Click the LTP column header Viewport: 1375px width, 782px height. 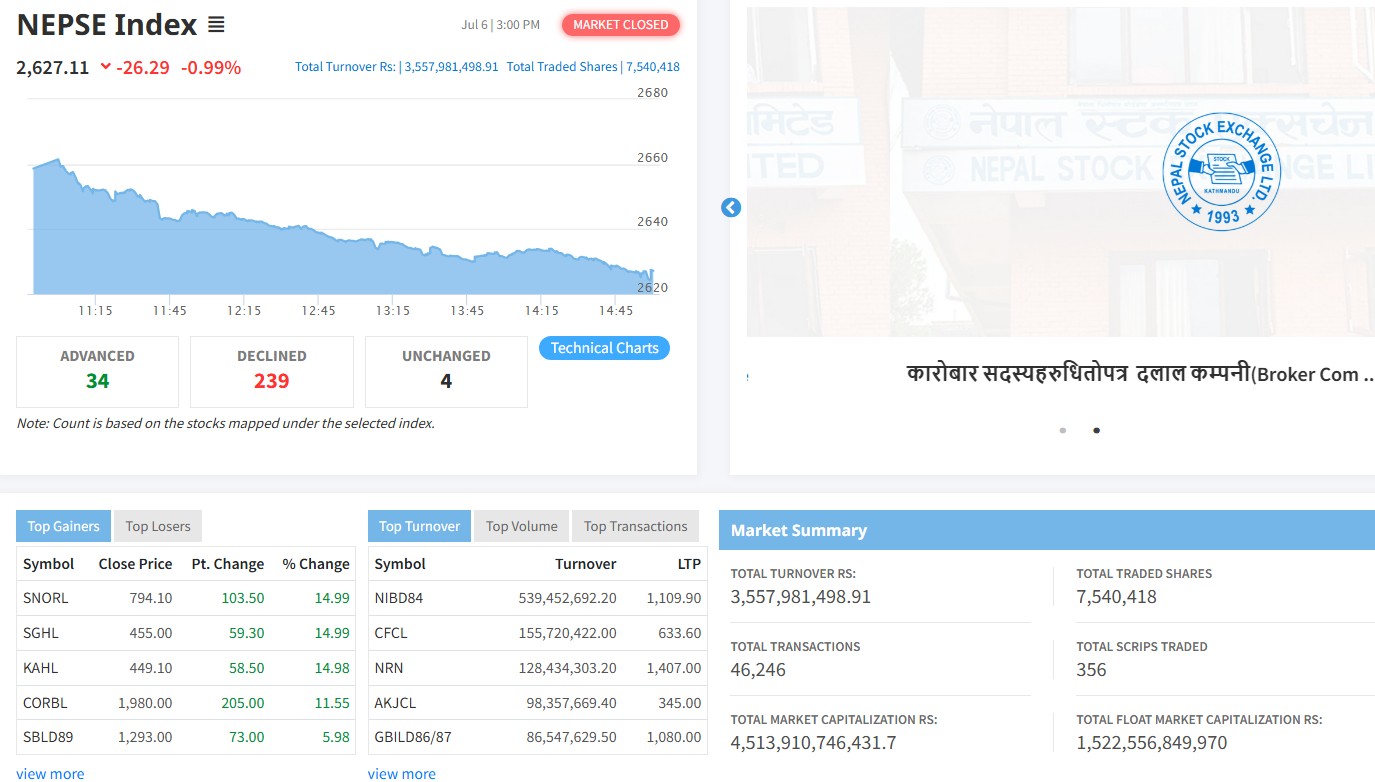pyautogui.click(x=689, y=564)
